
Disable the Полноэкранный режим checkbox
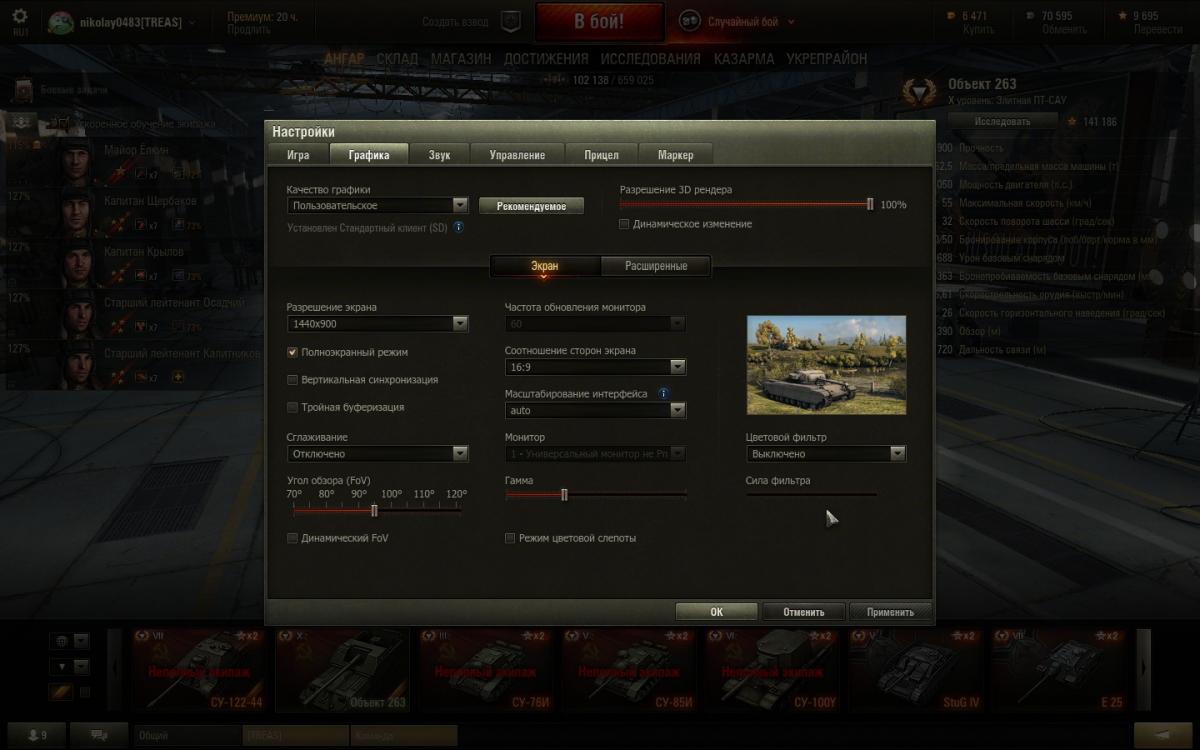pos(293,352)
